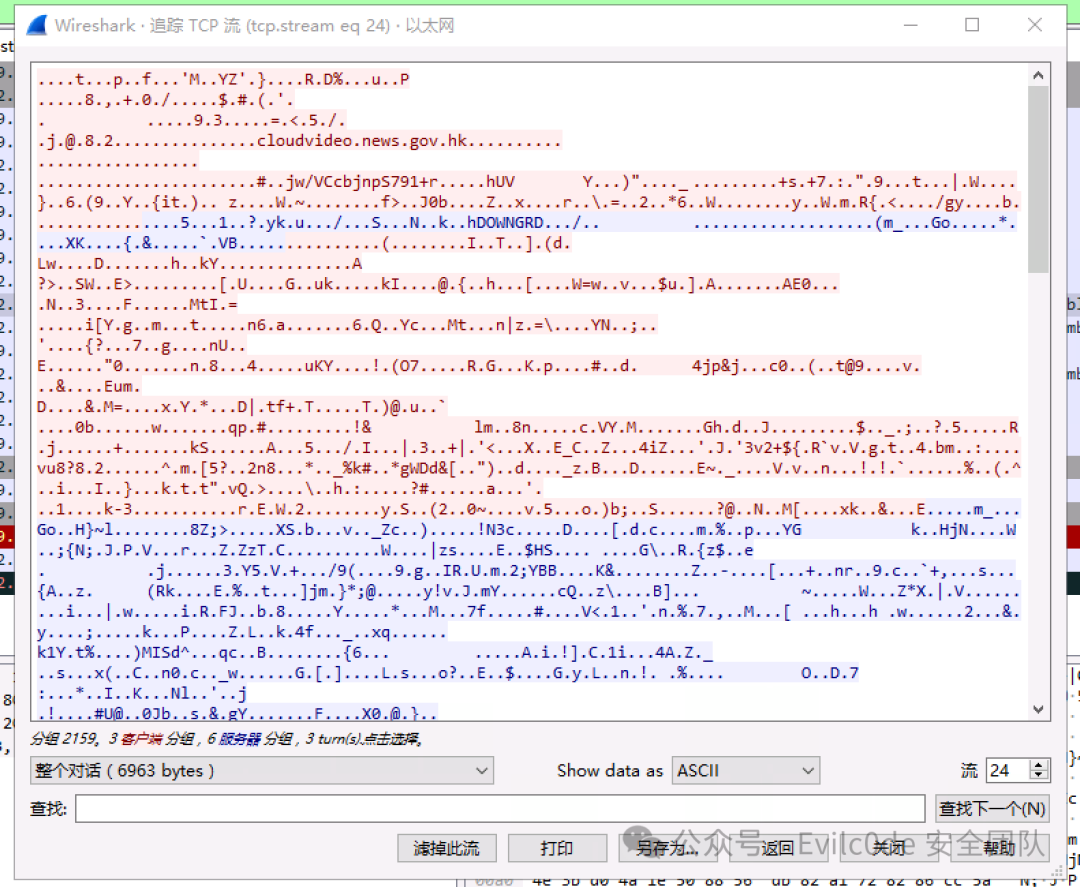
Task: Click the Show data as label
Action: pos(610,771)
